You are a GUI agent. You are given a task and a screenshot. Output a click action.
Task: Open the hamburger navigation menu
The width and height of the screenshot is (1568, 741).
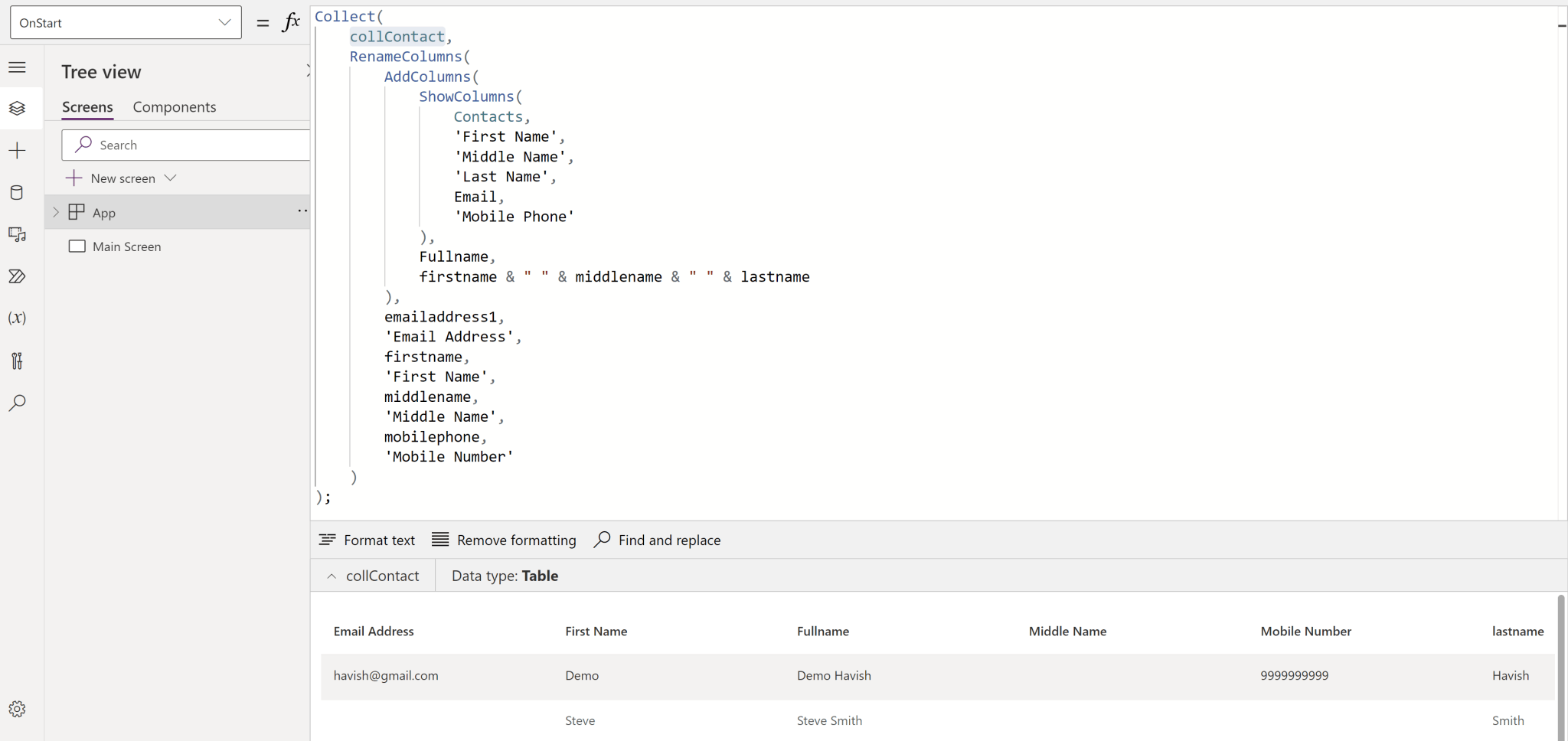[17, 67]
